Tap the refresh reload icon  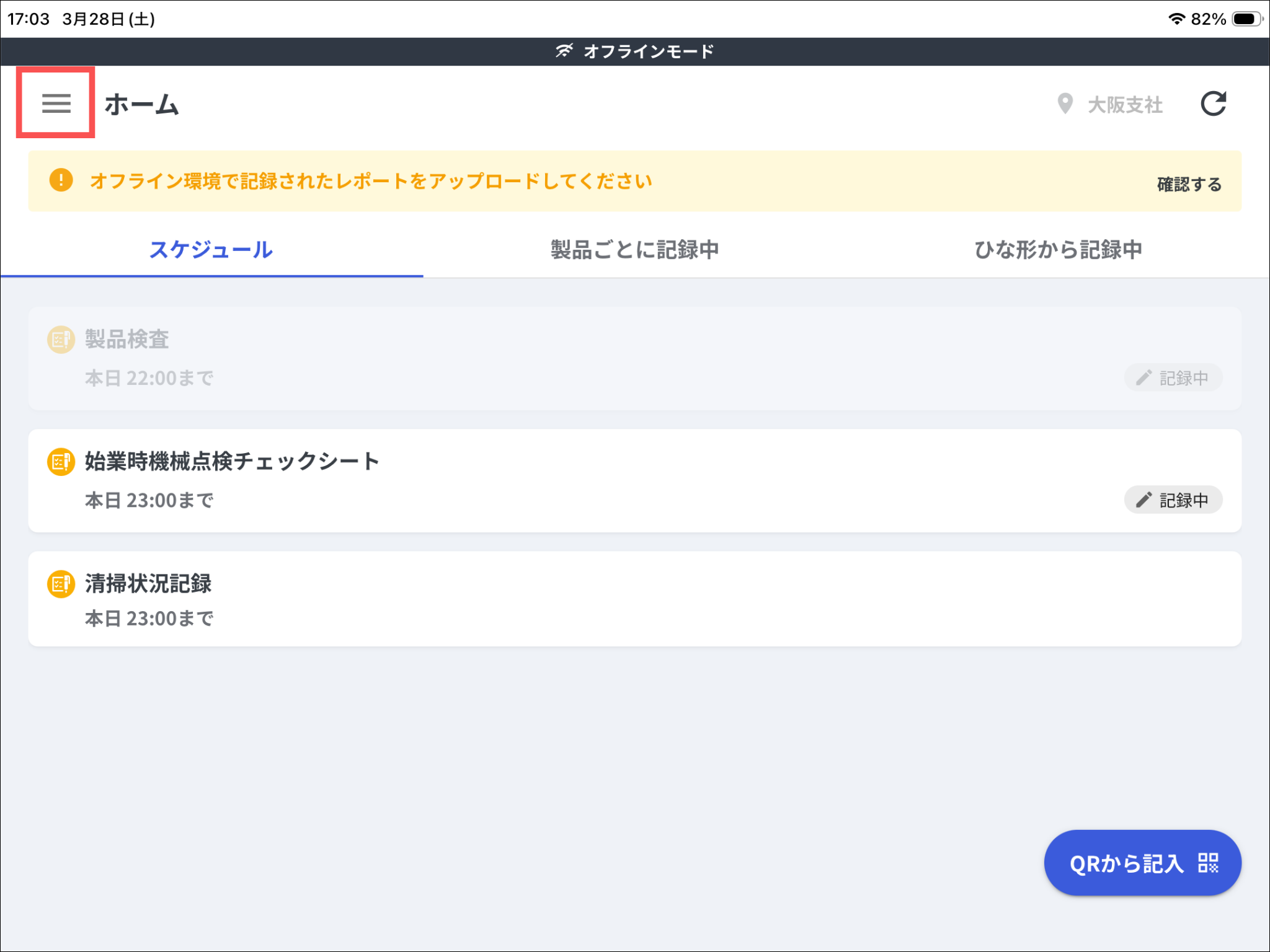[x=1213, y=104]
